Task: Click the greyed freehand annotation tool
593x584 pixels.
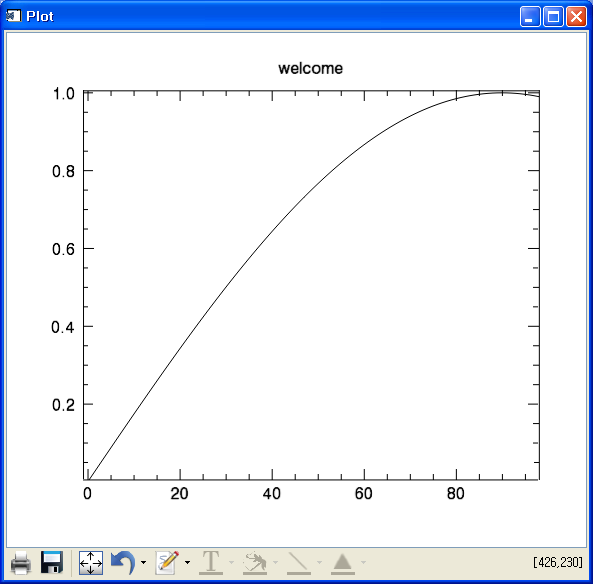Action: (255, 562)
